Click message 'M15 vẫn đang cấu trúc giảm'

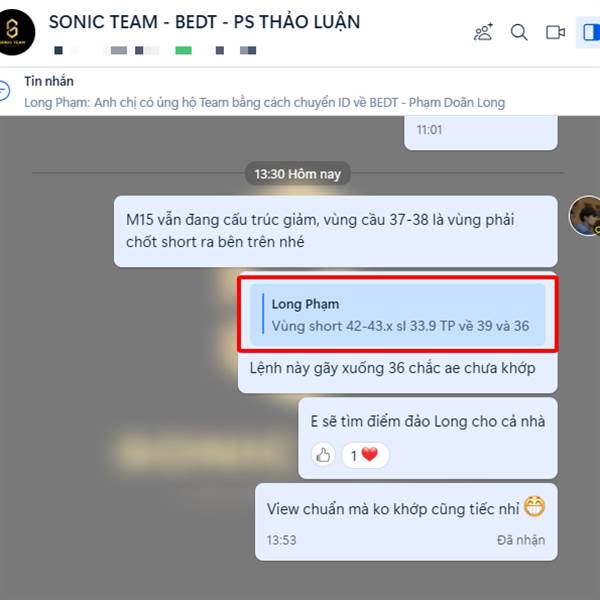(x=335, y=231)
